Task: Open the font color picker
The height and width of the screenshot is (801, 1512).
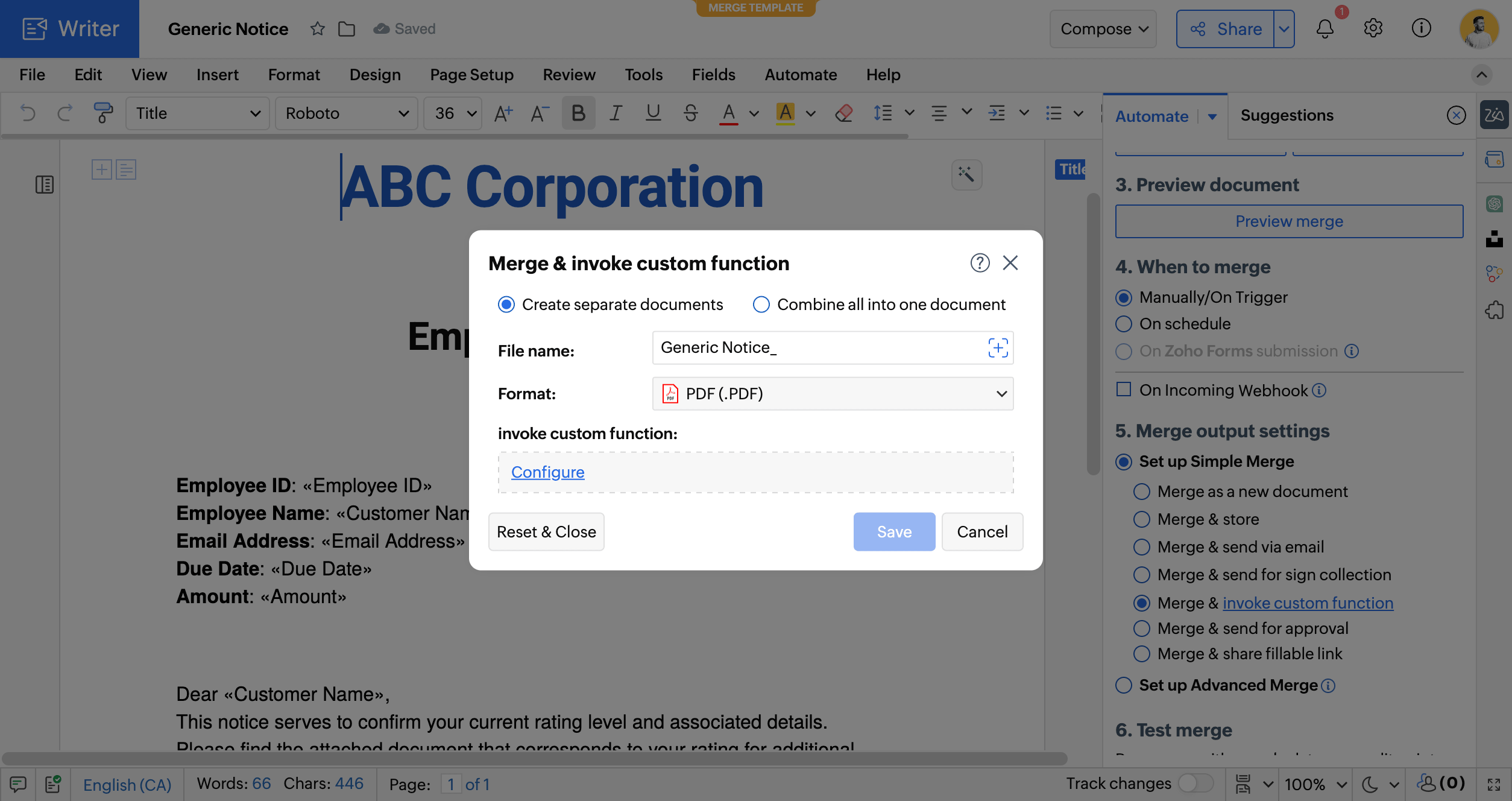Action: point(728,113)
